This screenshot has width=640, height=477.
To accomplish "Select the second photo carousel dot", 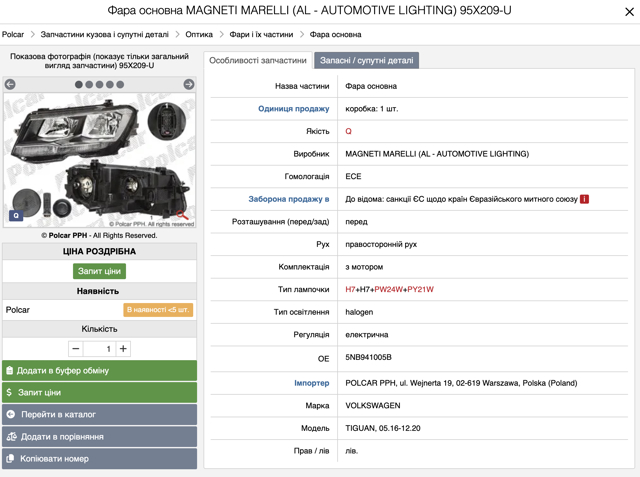I will (x=89, y=84).
